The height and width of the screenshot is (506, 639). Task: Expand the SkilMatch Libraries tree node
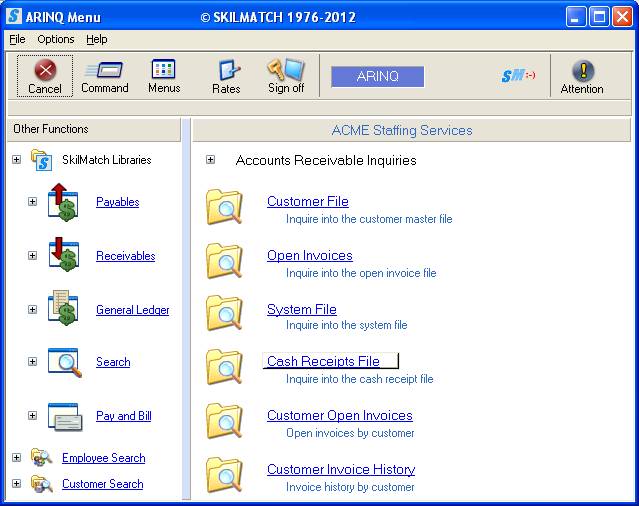tap(16, 159)
